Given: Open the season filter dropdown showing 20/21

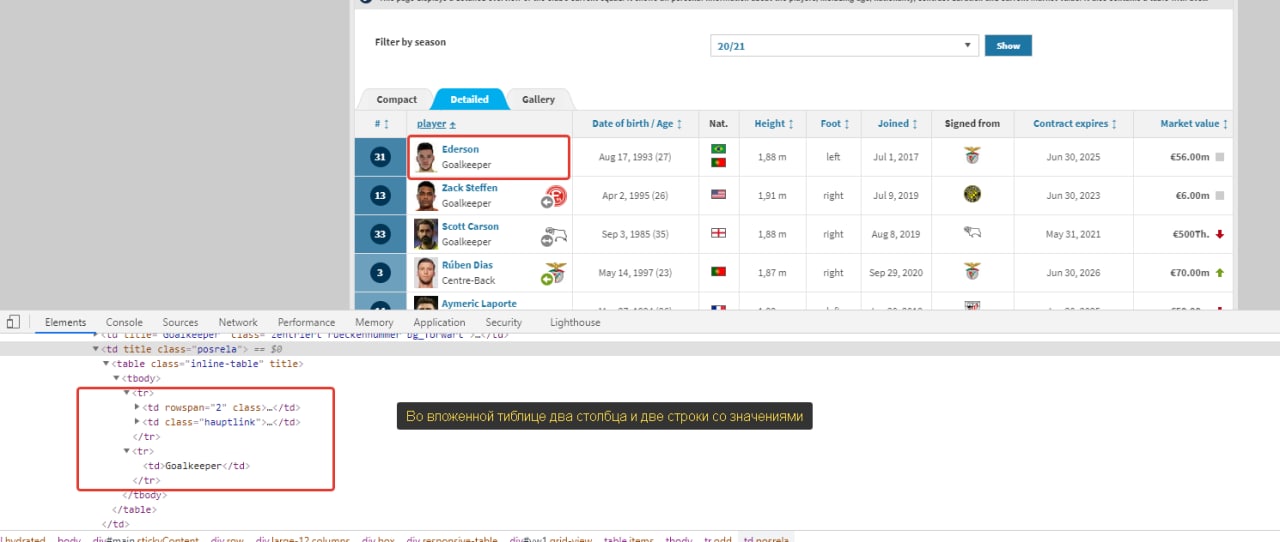Looking at the screenshot, I should coord(844,46).
